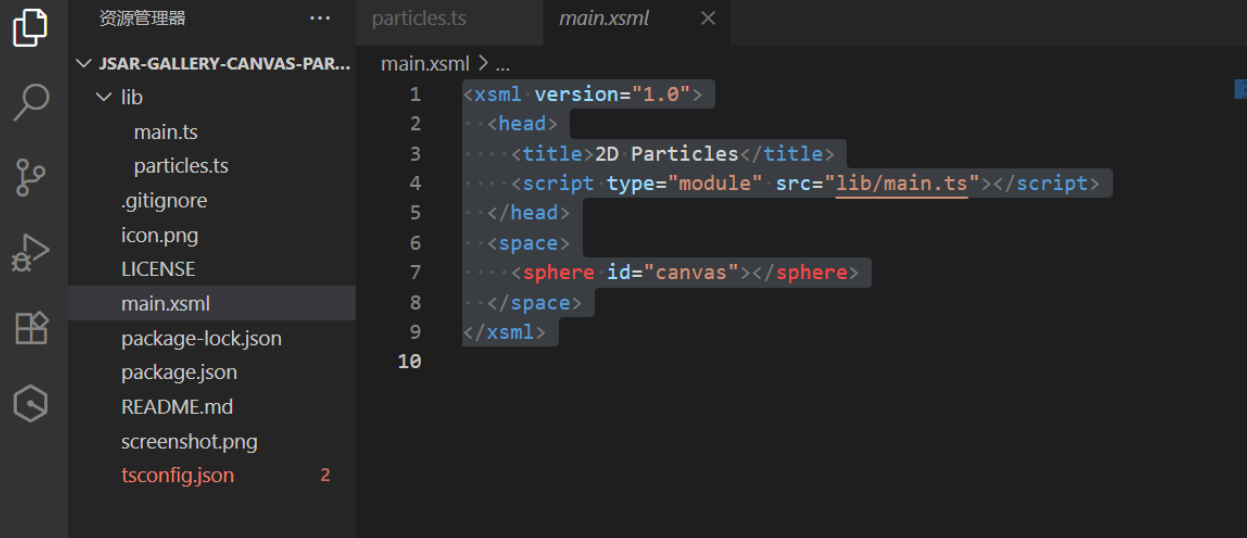Click the closing </space> tag
This screenshot has height=538, width=1247.
click(x=534, y=302)
